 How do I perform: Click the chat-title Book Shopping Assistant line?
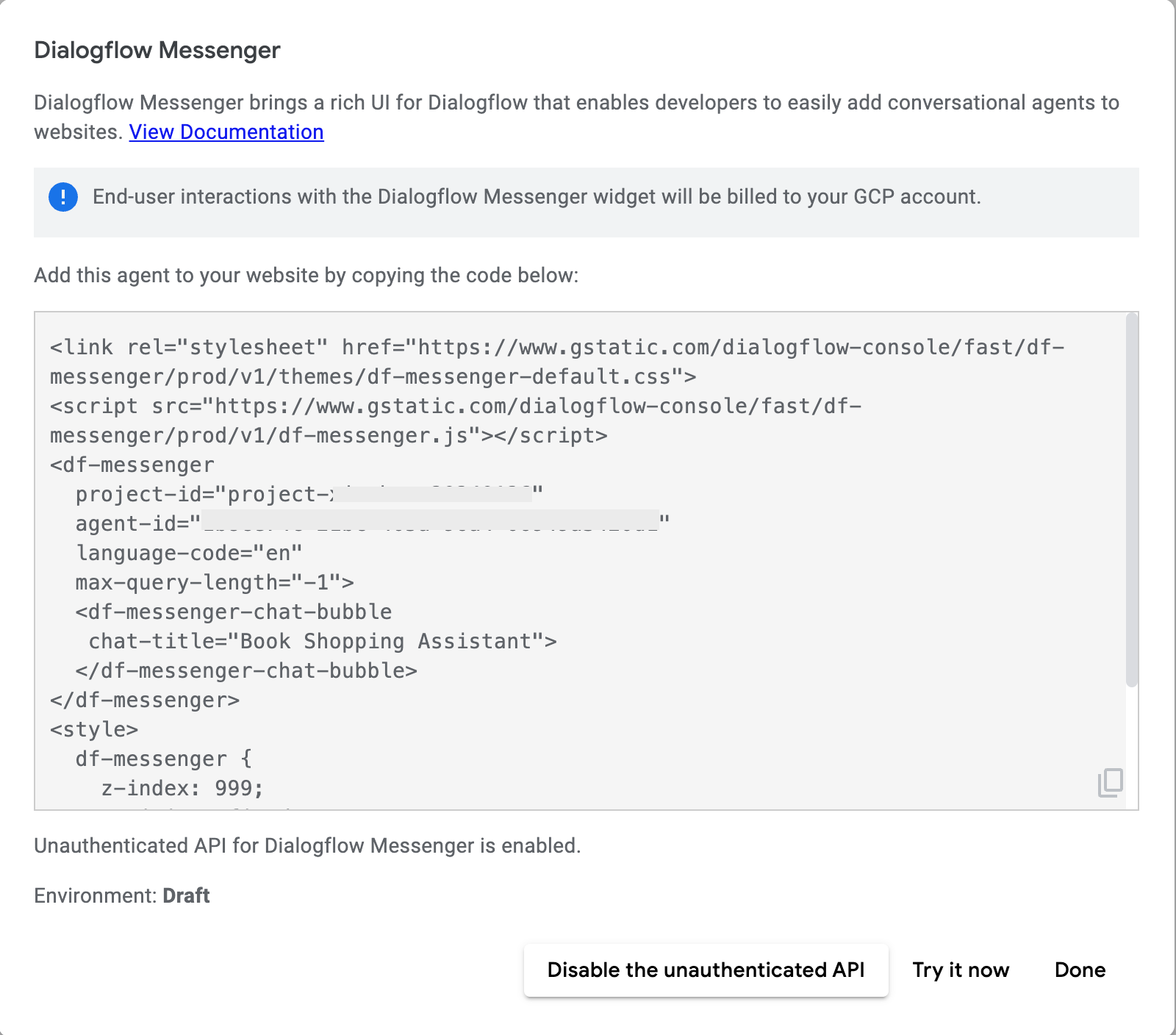point(322,642)
